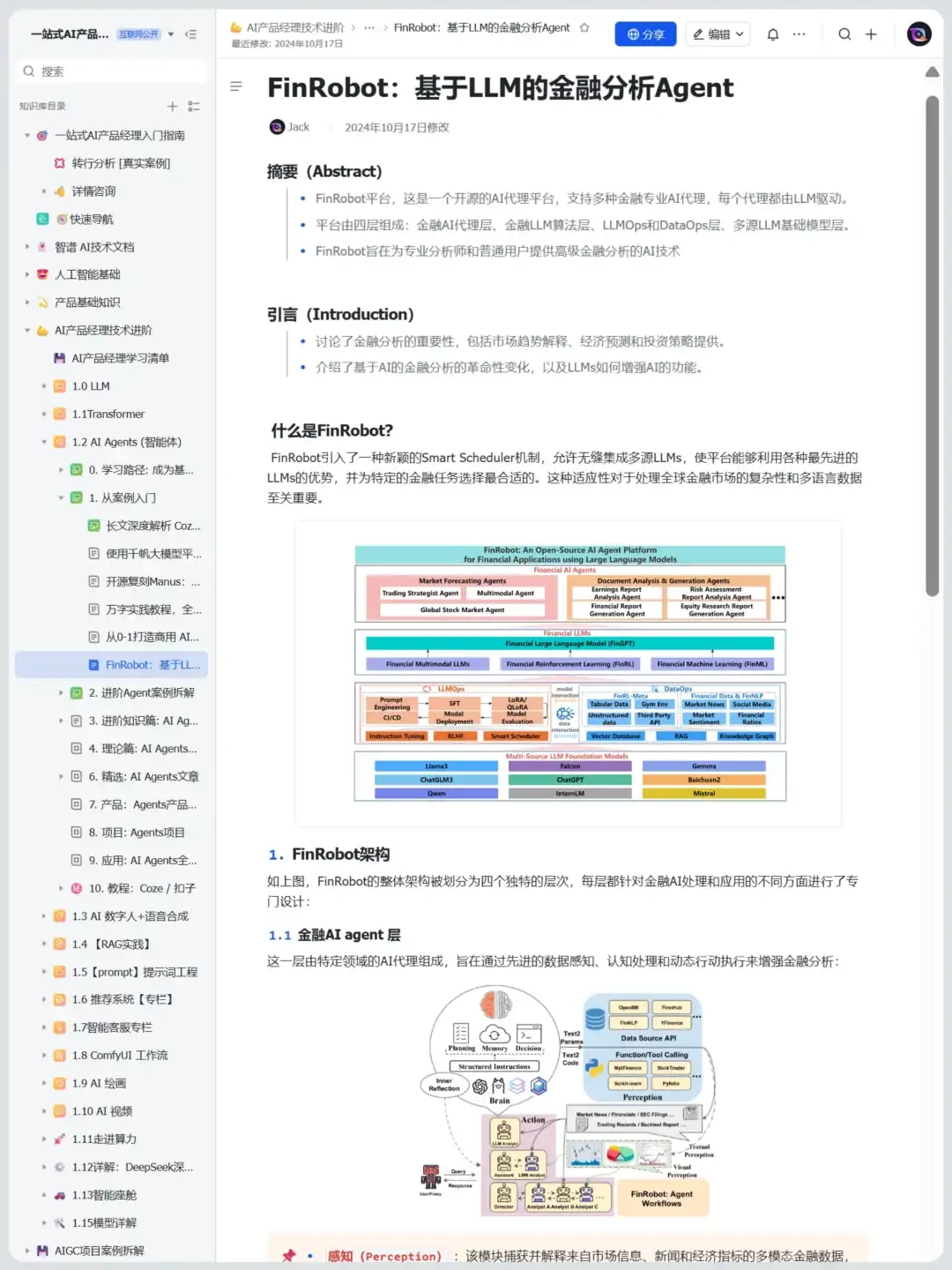Open the 编辑 dropdown arrow
Screen dimensions: 952x1270
tap(740, 34)
